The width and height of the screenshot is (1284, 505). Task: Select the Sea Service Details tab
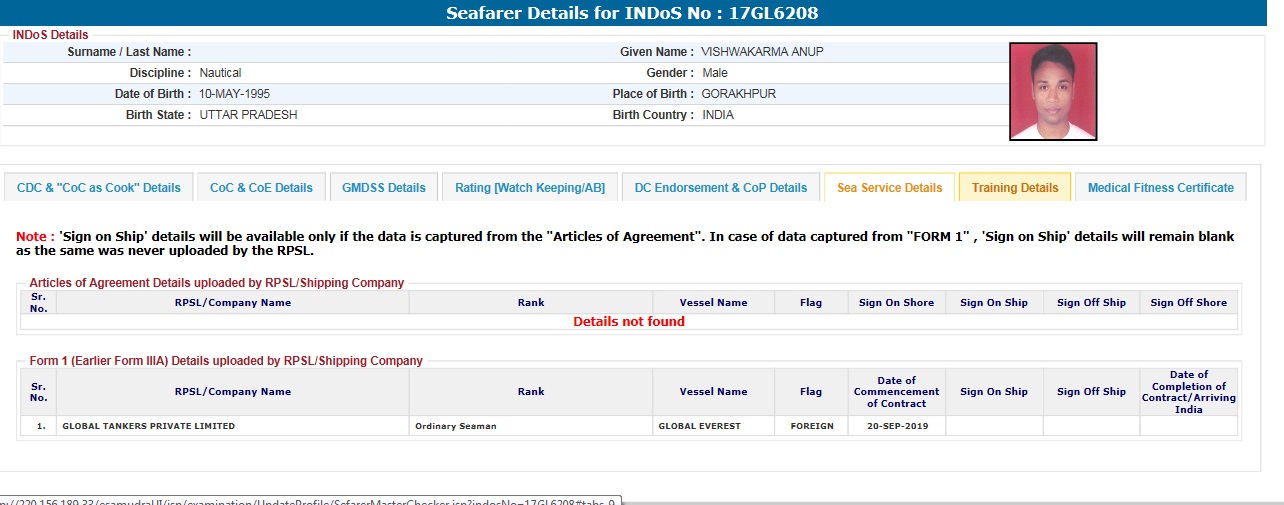click(x=889, y=187)
